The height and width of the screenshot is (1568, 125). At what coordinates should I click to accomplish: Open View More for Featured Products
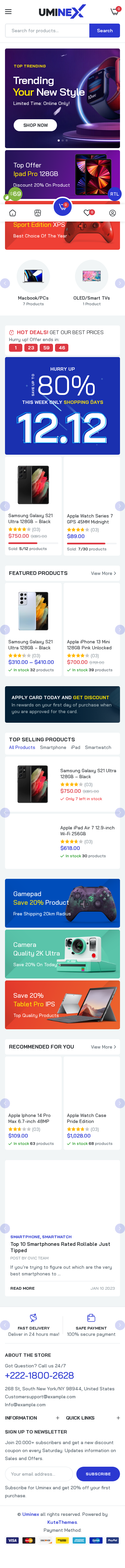[103, 573]
